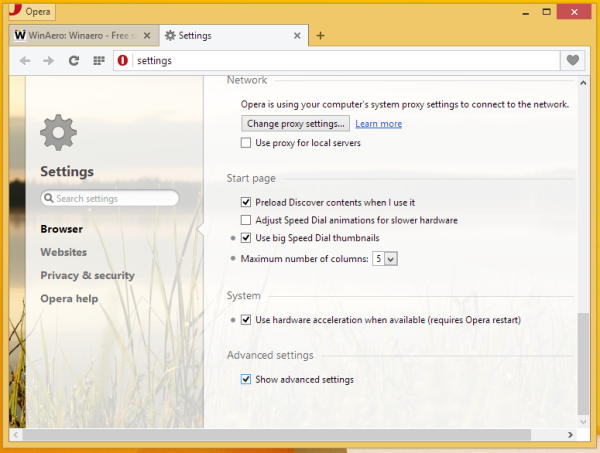Uncheck Preload Discover contents checkbox
Viewport: 600px width, 453px height.
coord(246,202)
